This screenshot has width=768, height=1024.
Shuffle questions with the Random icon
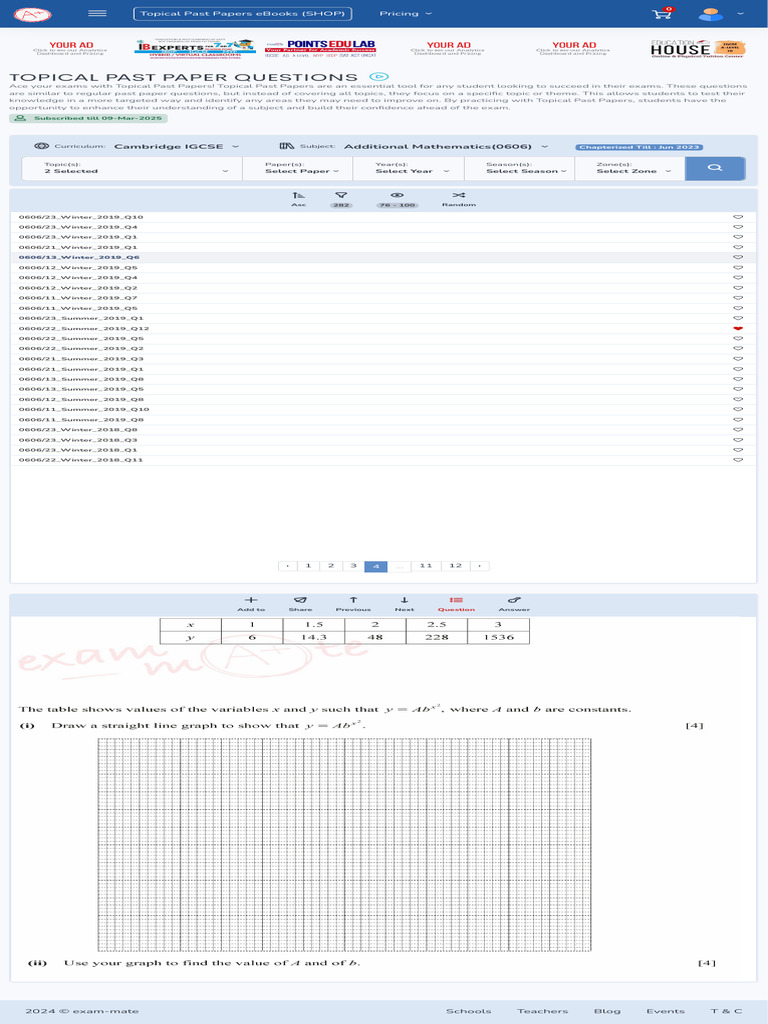(x=458, y=196)
